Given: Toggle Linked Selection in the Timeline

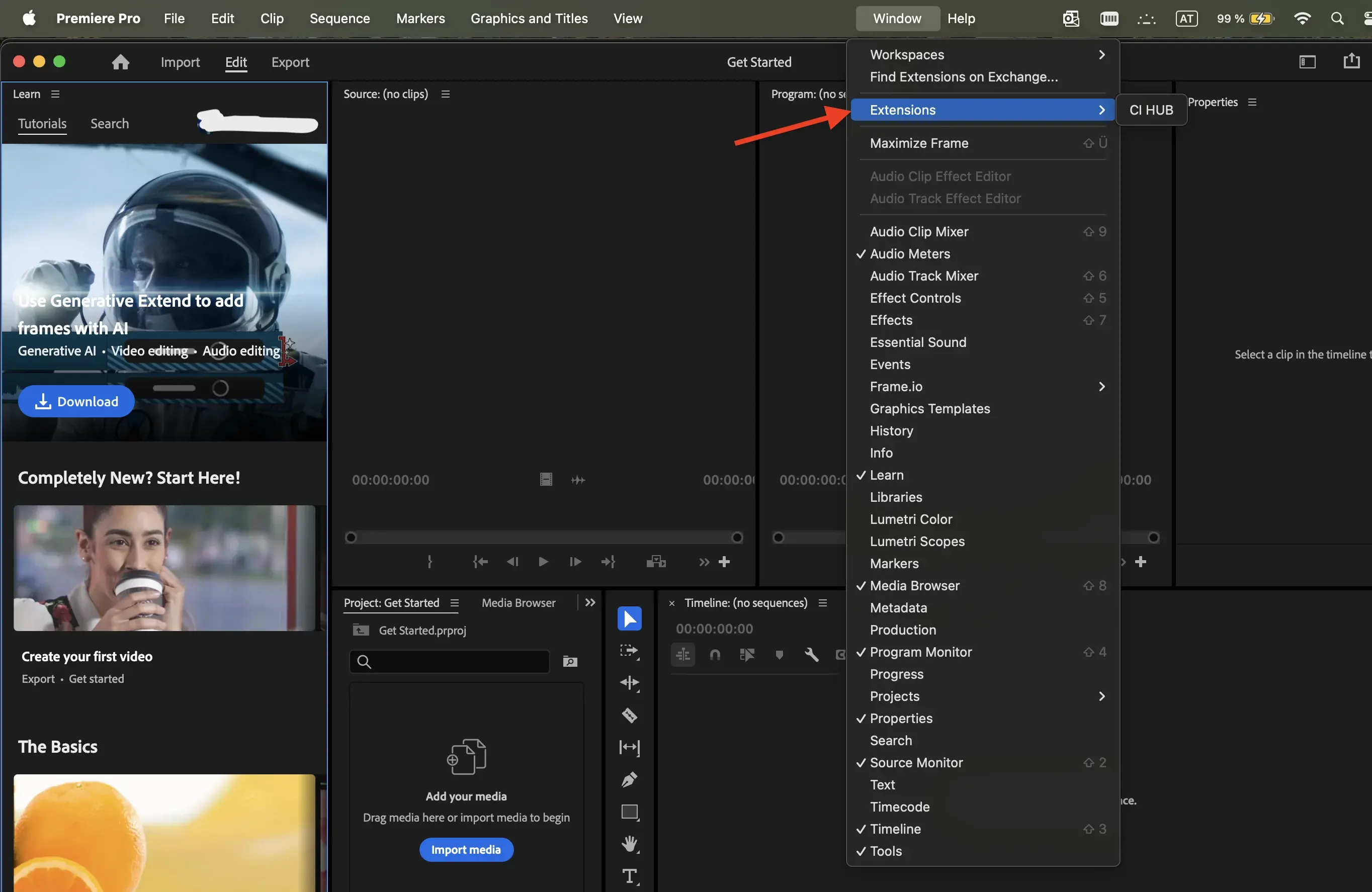Looking at the screenshot, I should [747, 655].
